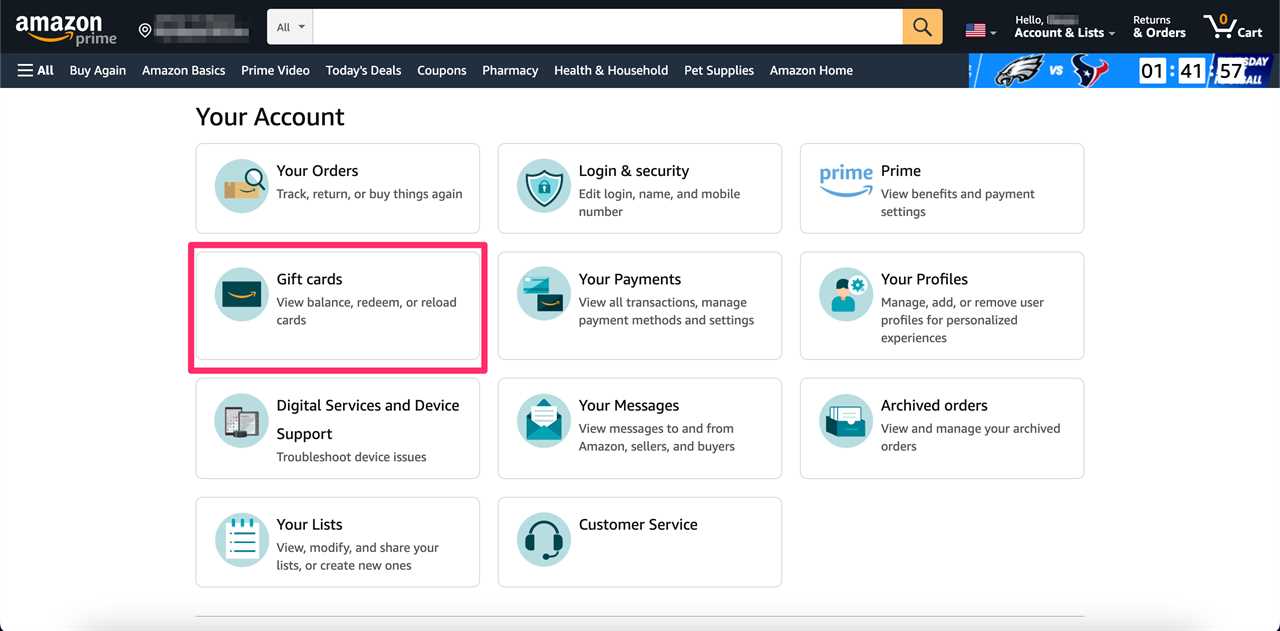Click the Your Payments card icon
Viewport: 1280px width, 631px height.
[543, 294]
